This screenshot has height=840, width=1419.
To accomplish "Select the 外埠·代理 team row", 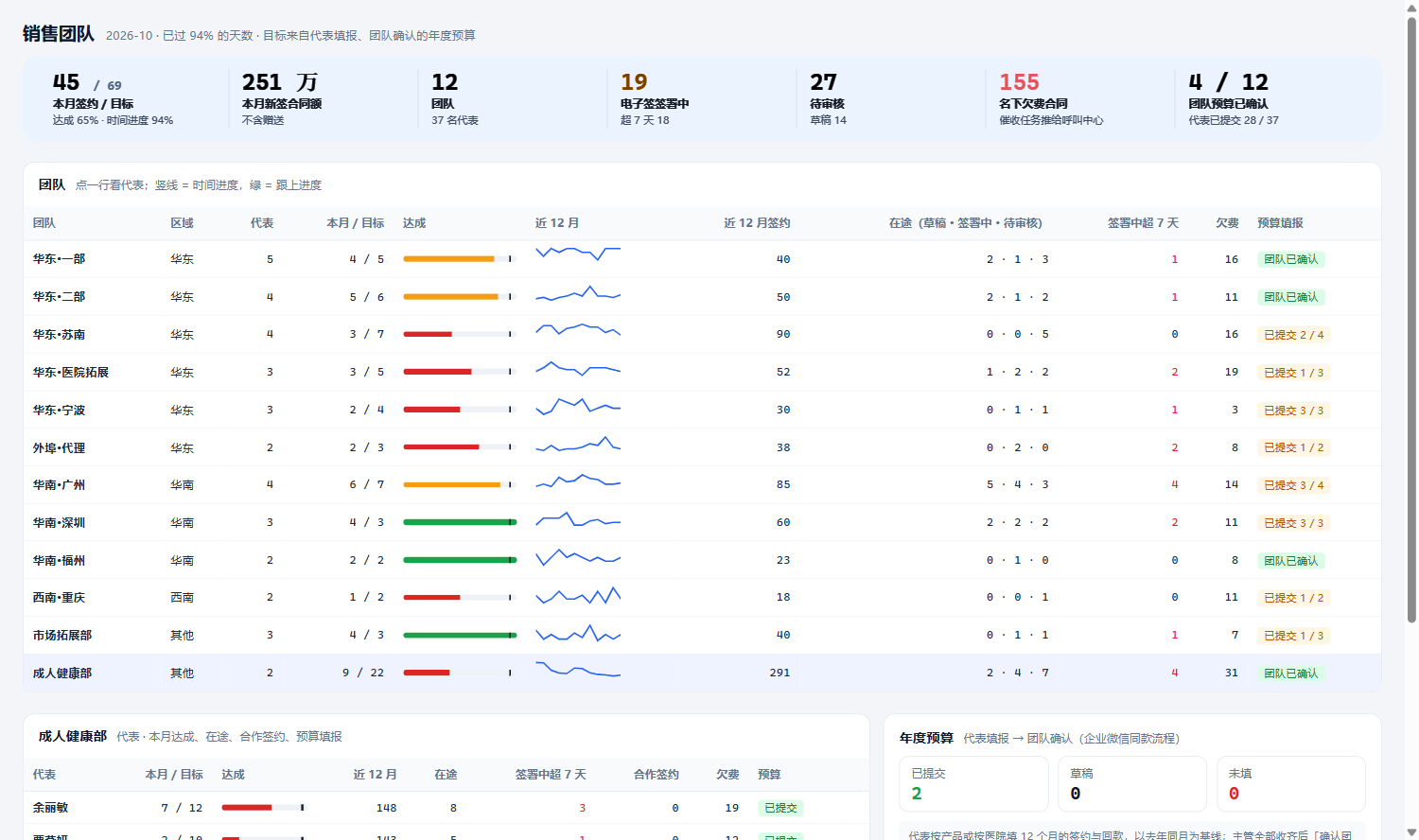I will point(702,447).
